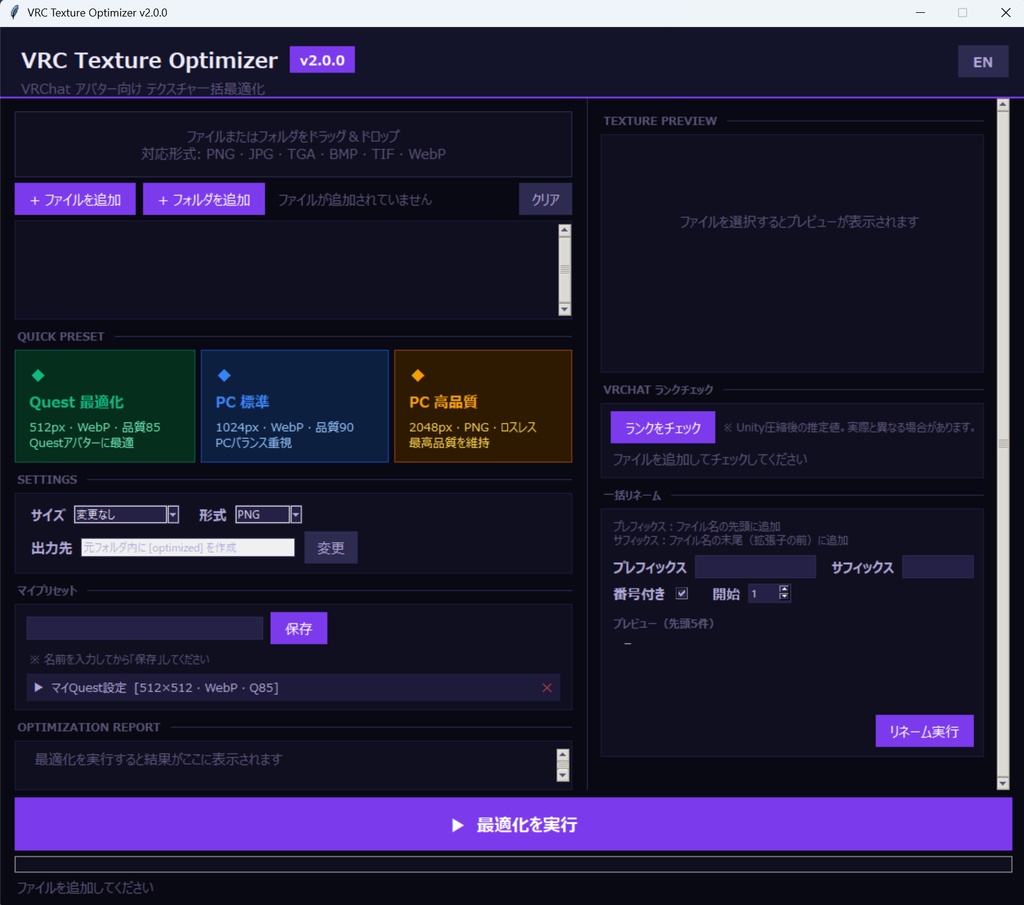
Task: Switch interface language with the EN toggle
Action: 983,61
